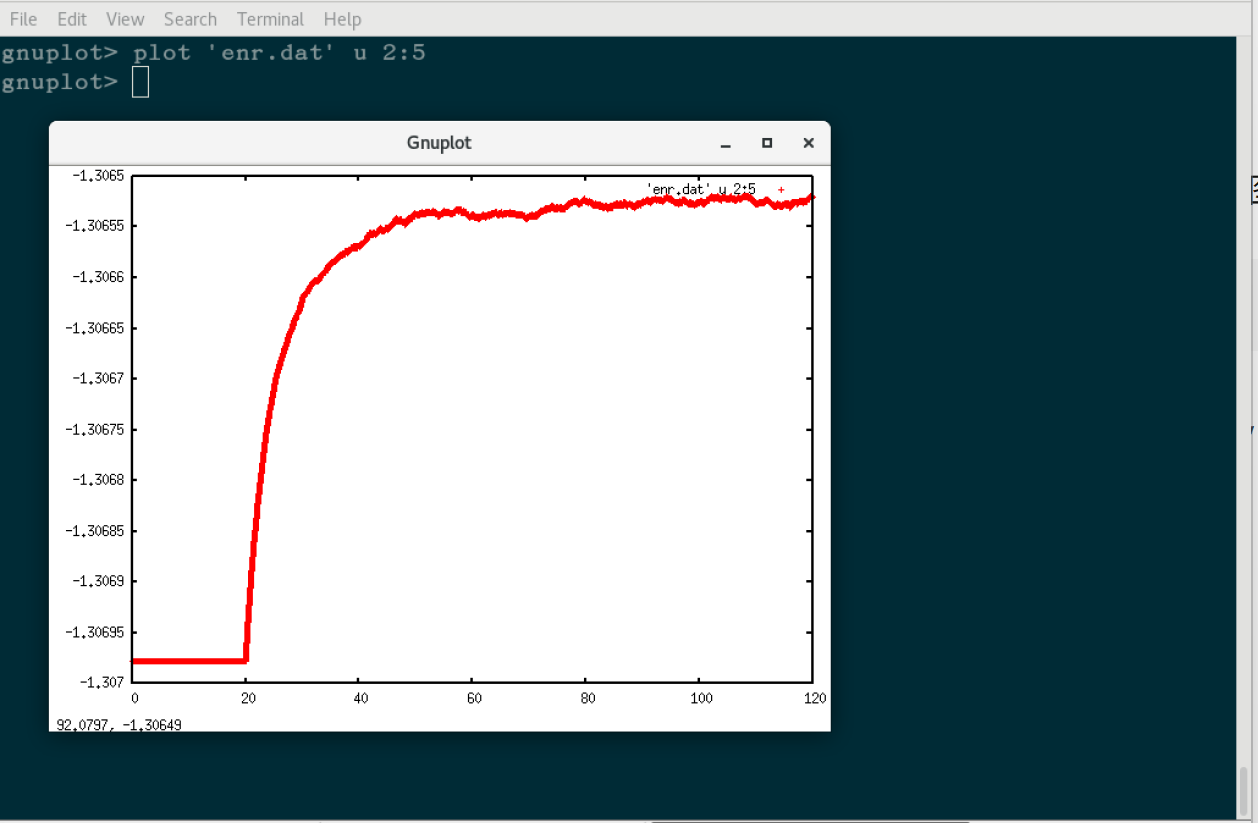Click the y-axis tick label -1.3067
Screen dimensions: 1258x823
point(95,379)
